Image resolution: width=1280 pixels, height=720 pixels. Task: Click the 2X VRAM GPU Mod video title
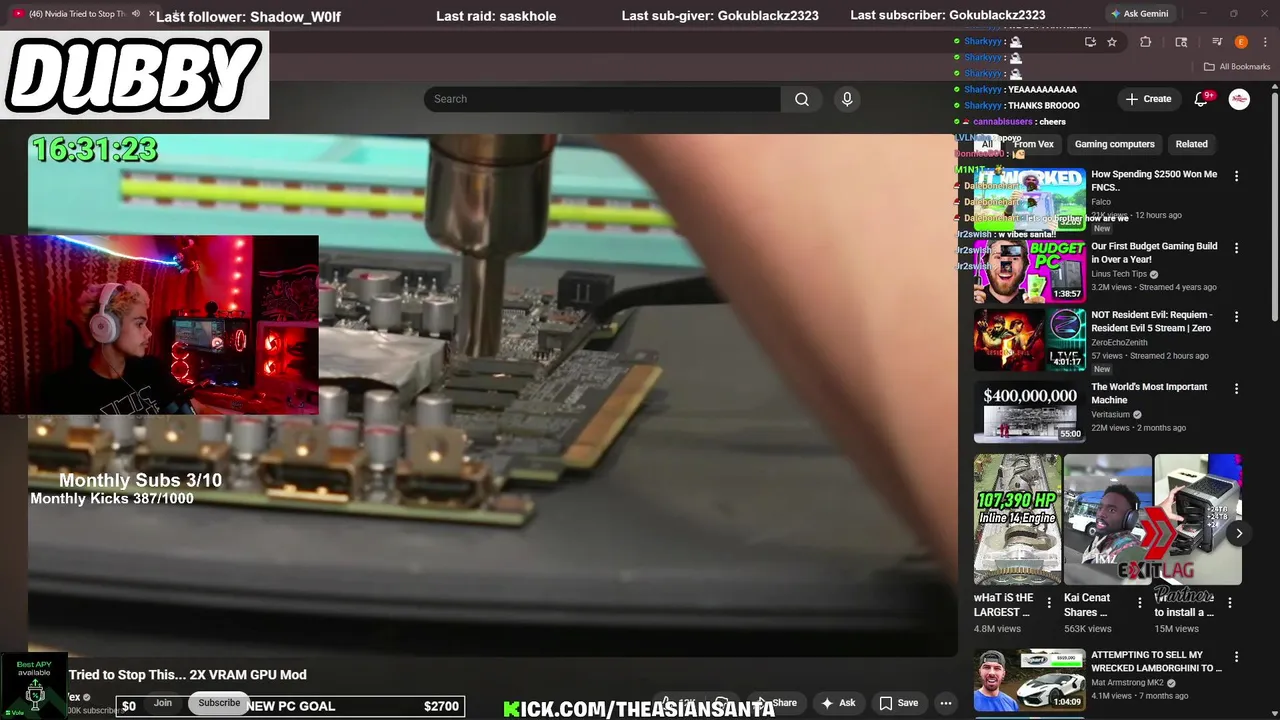(187, 675)
